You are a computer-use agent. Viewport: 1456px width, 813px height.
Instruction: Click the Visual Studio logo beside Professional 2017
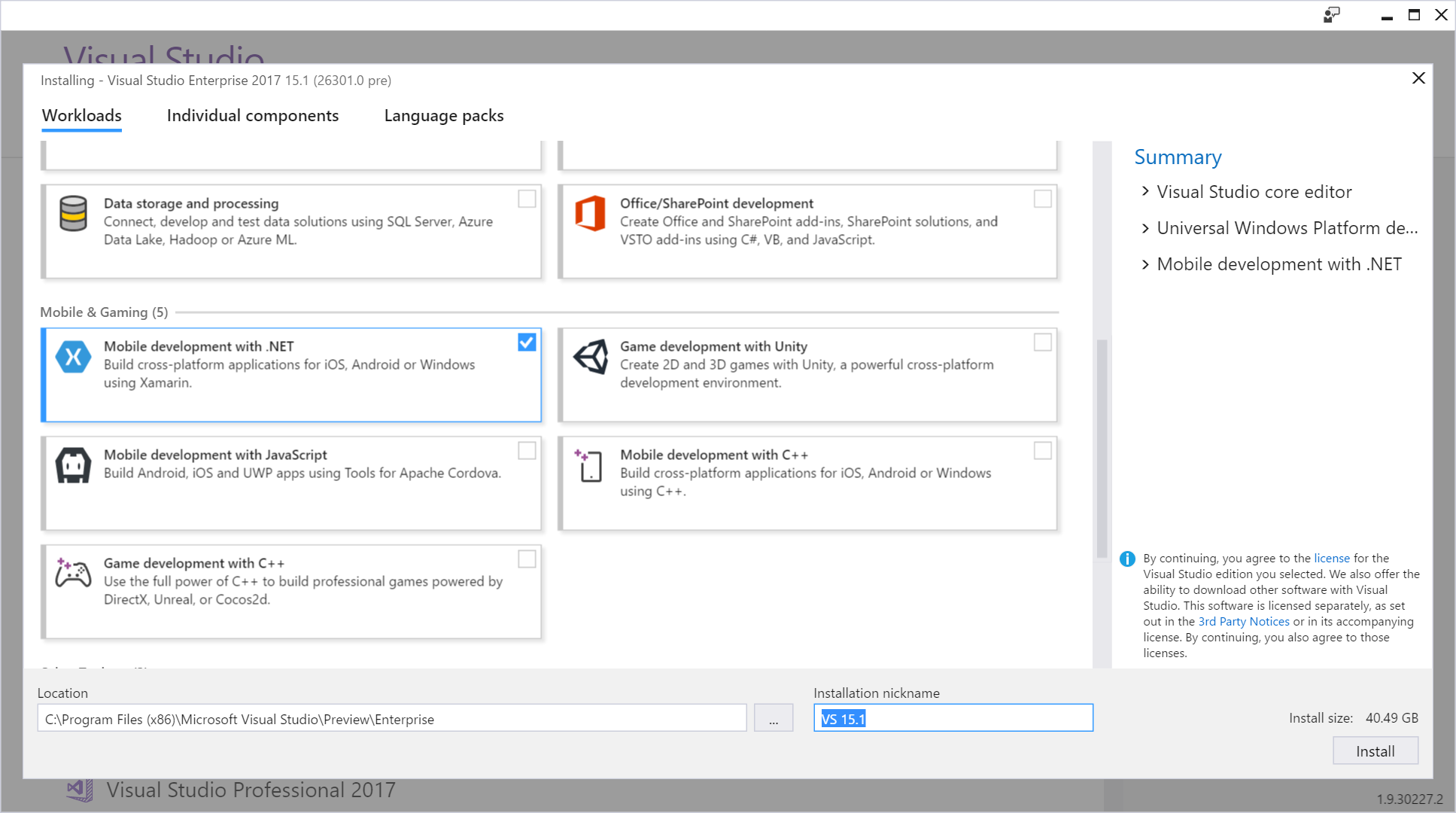[x=80, y=790]
